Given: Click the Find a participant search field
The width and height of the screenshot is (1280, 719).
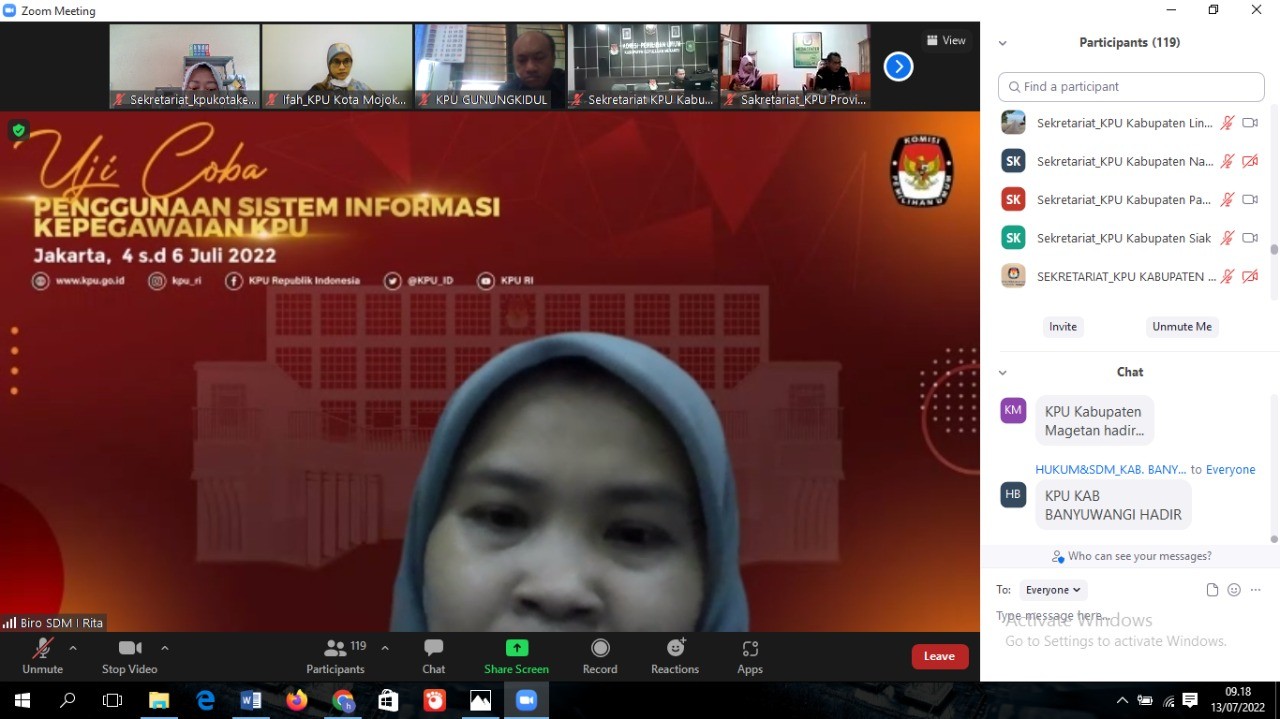Looking at the screenshot, I should (1131, 87).
